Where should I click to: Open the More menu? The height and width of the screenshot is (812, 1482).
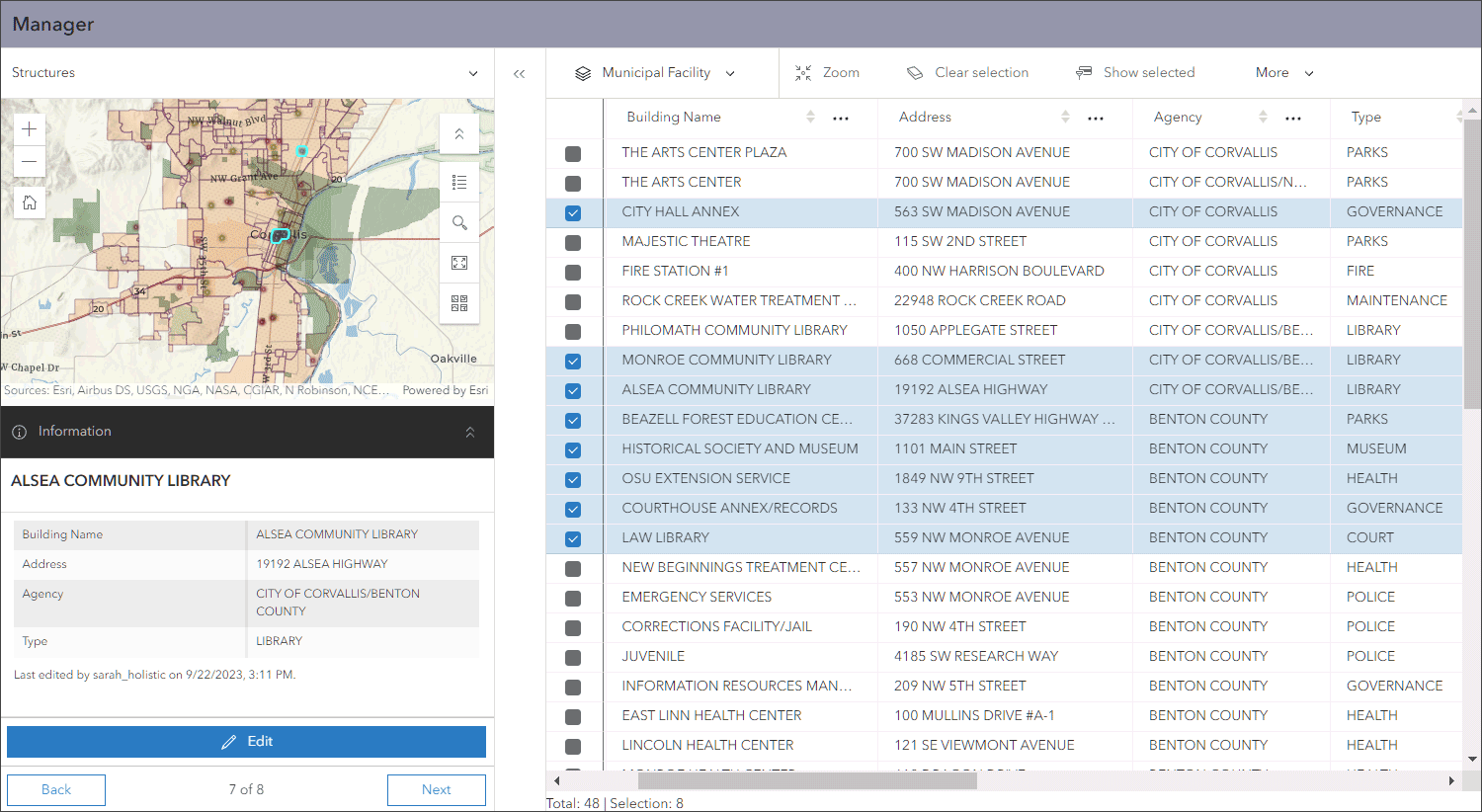[1283, 73]
